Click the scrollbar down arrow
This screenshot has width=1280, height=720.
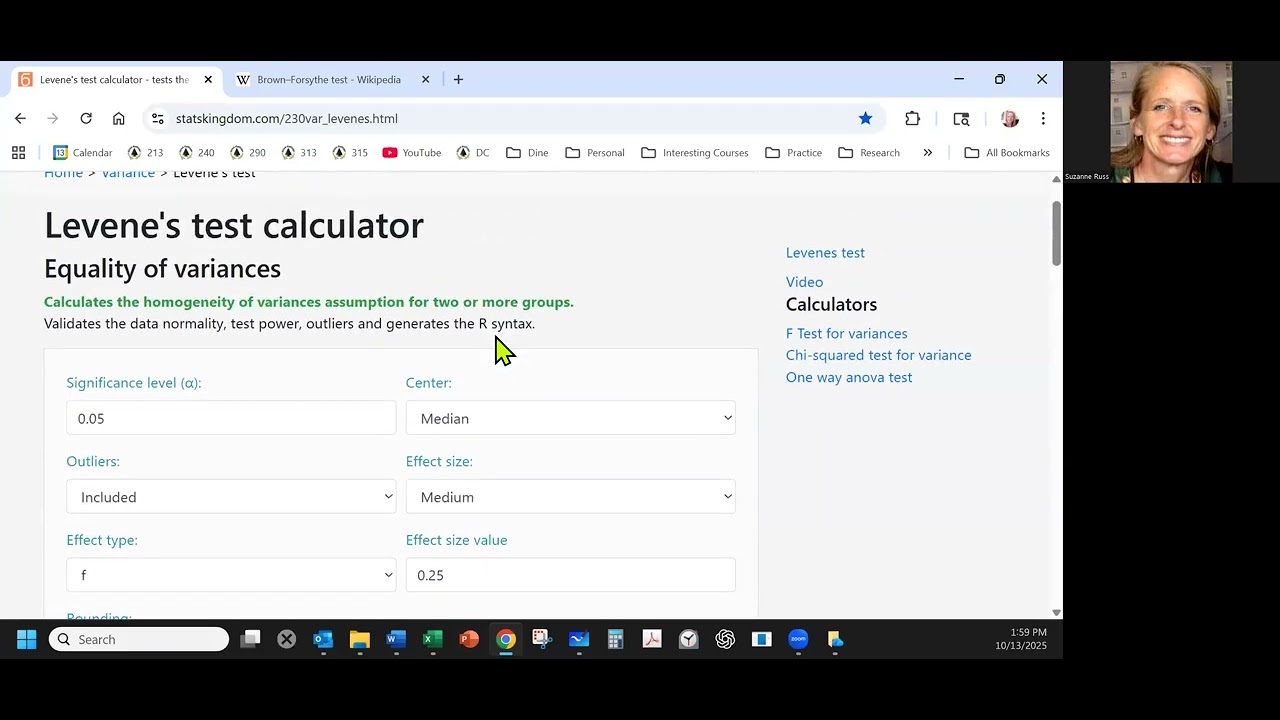coord(1056,612)
